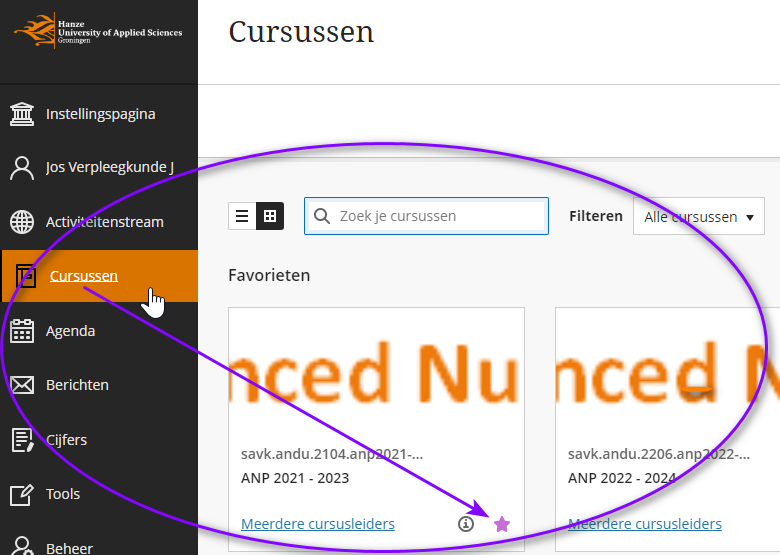Image resolution: width=780 pixels, height=555 pixels.
Task: Click ANP 2021 - 2023 course banner image
Action: tap(377, 372)
